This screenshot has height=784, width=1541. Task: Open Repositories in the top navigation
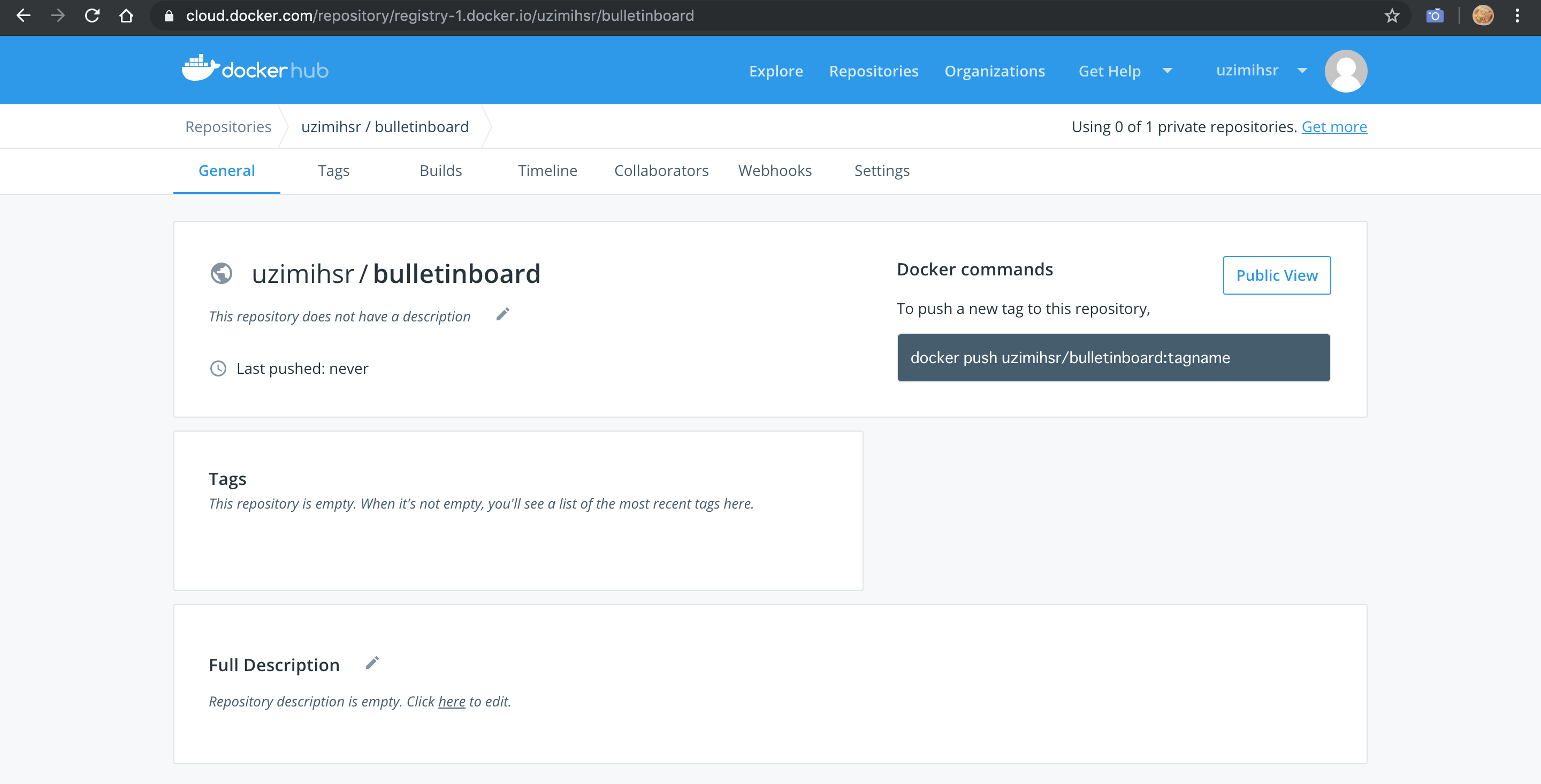873,71
